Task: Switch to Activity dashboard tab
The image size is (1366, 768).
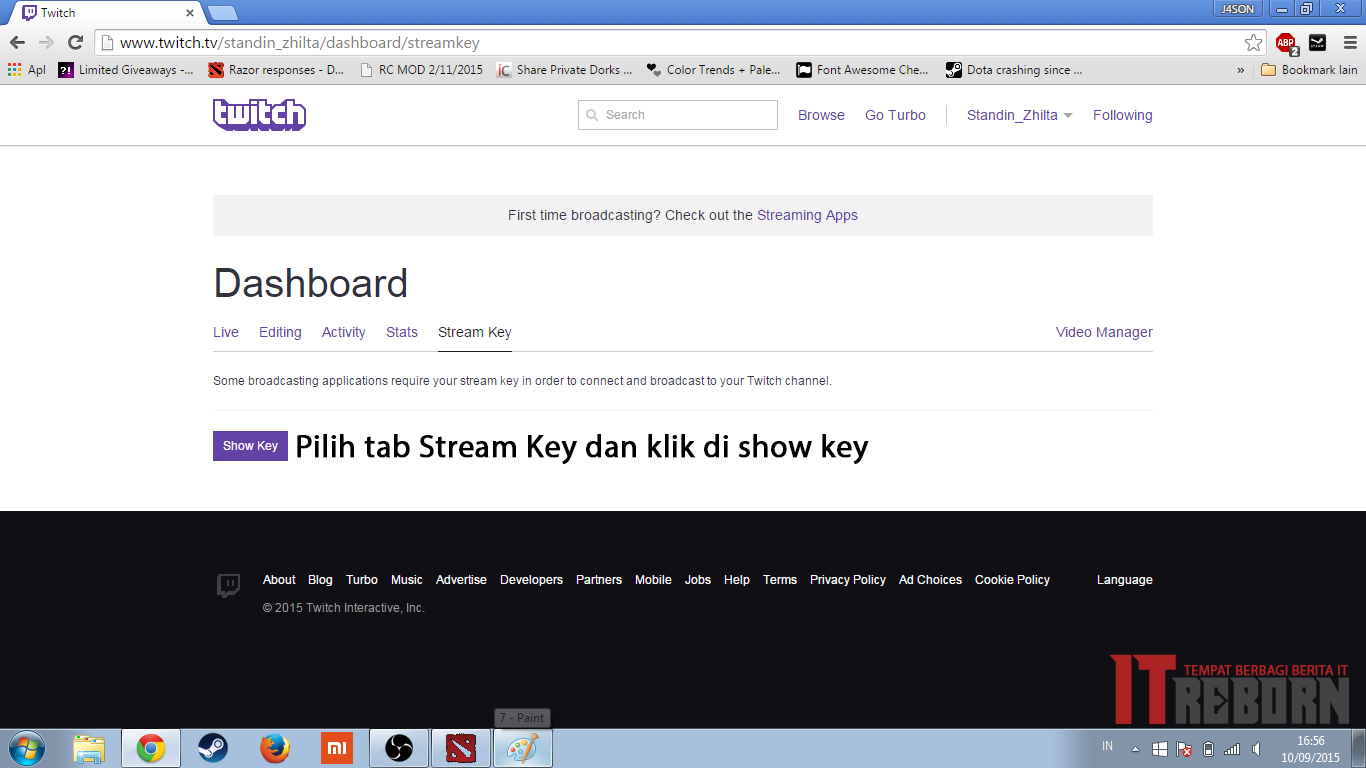Action: pos(343,332)
